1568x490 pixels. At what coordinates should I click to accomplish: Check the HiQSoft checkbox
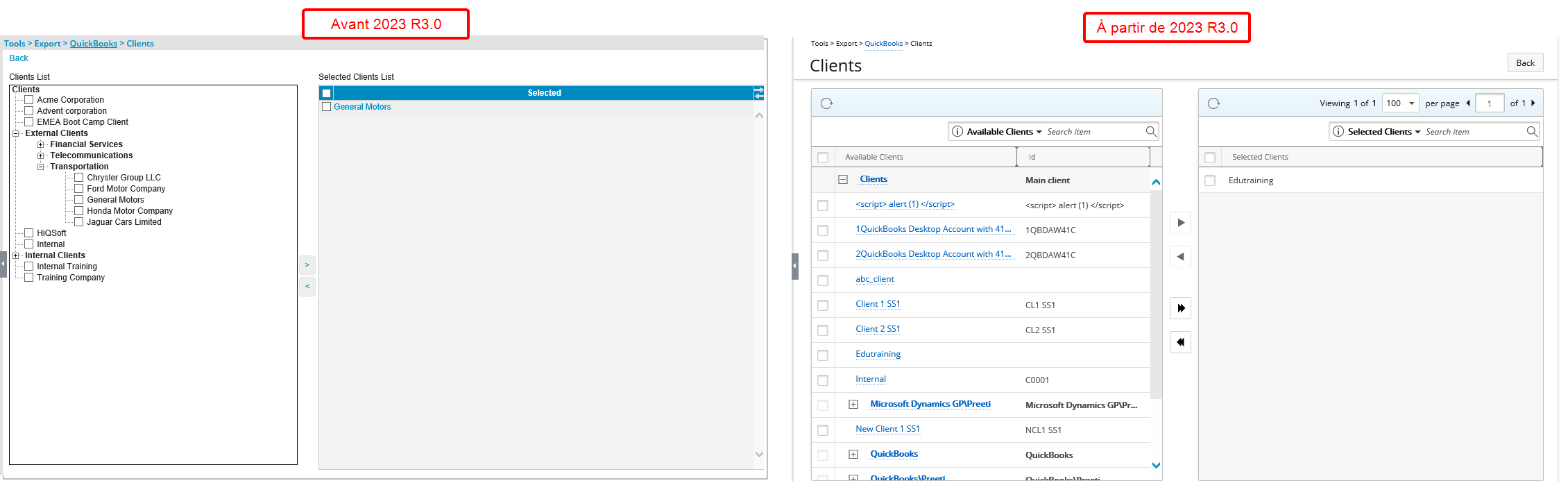point(29,233)
